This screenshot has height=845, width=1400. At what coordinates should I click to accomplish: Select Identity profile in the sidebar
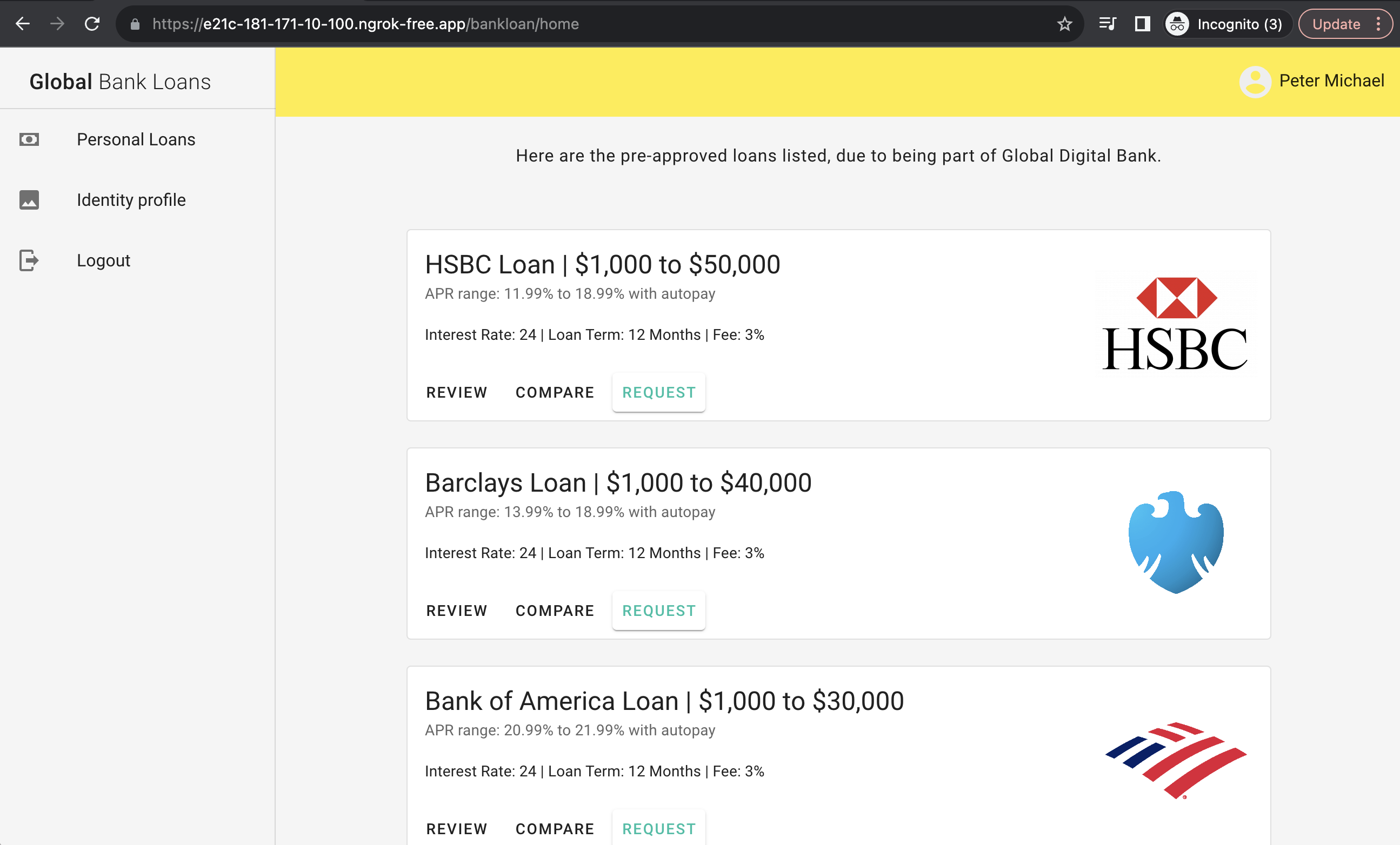131,200
